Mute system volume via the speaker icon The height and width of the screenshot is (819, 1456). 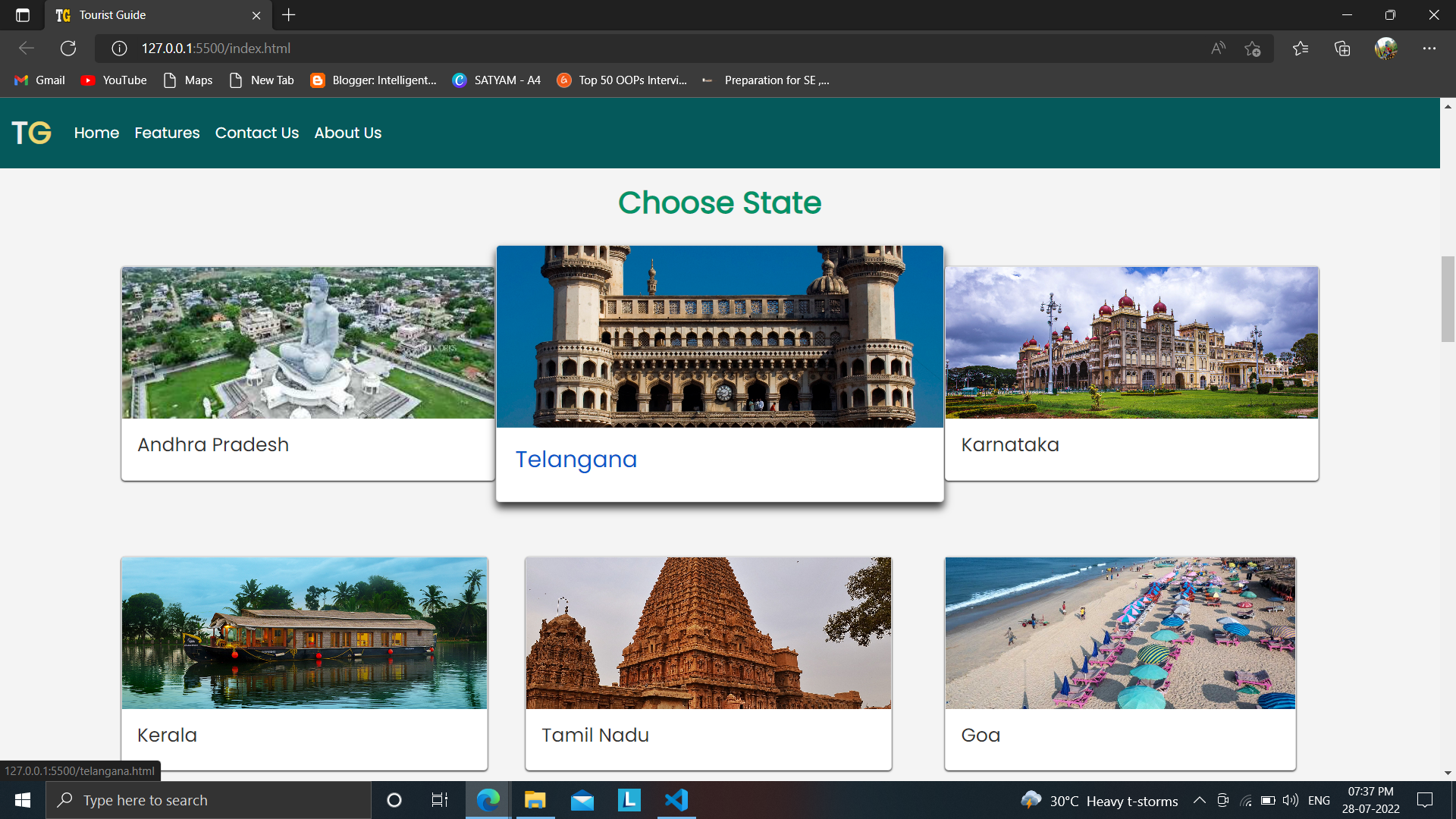(x=1291, y=800)
